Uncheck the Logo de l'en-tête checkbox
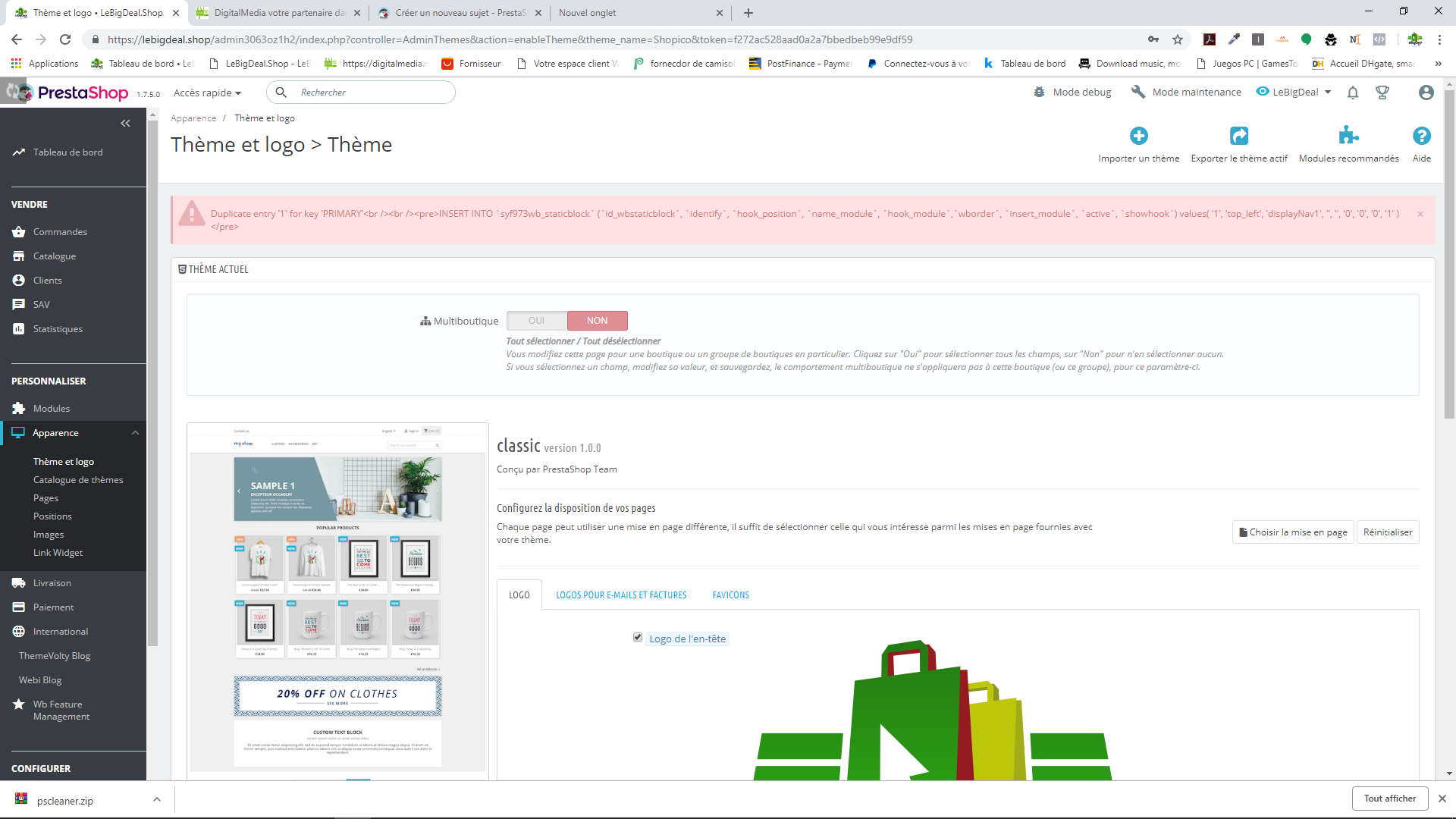Viewport: 1456px width, 819px height. coord(638,638)
